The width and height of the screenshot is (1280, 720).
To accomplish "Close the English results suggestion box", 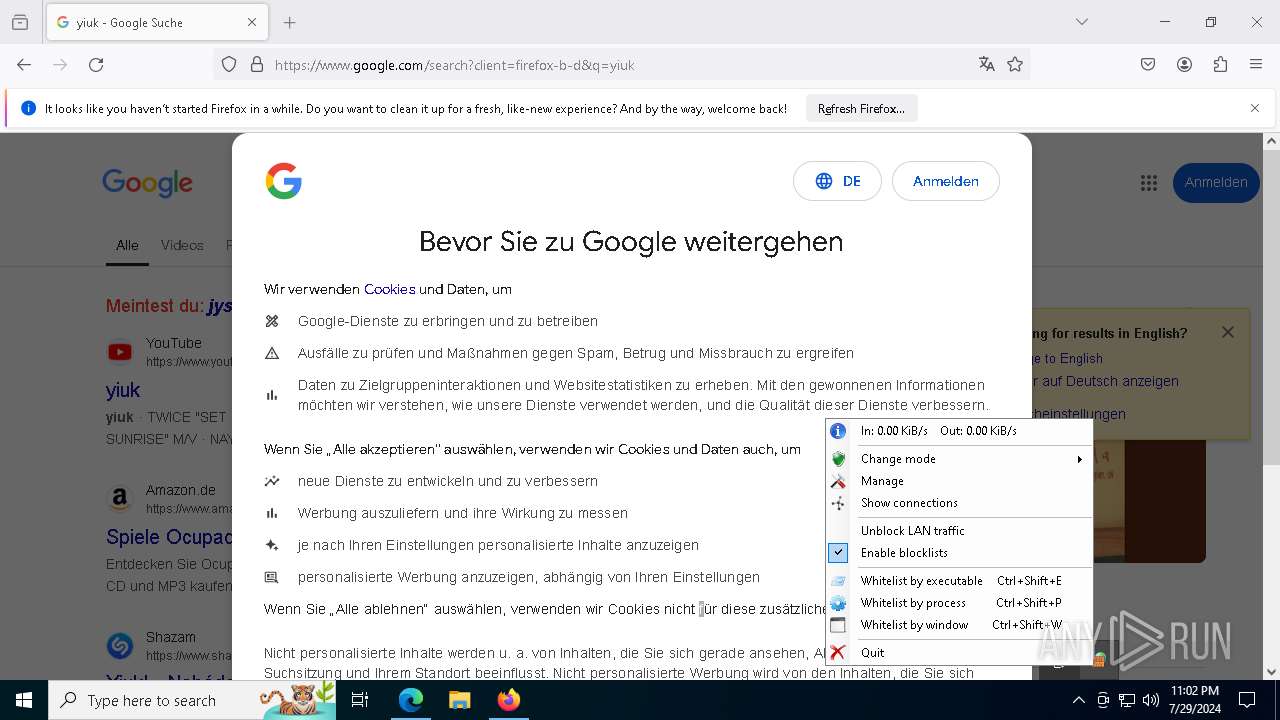I will click(1228, 332).
